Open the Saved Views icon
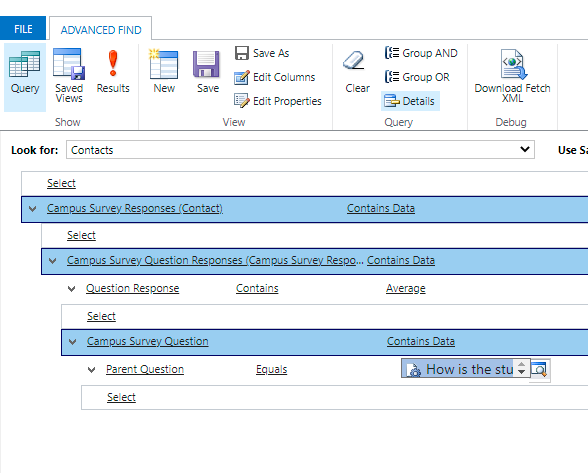The image size is (588, 473). coord(69,76)
